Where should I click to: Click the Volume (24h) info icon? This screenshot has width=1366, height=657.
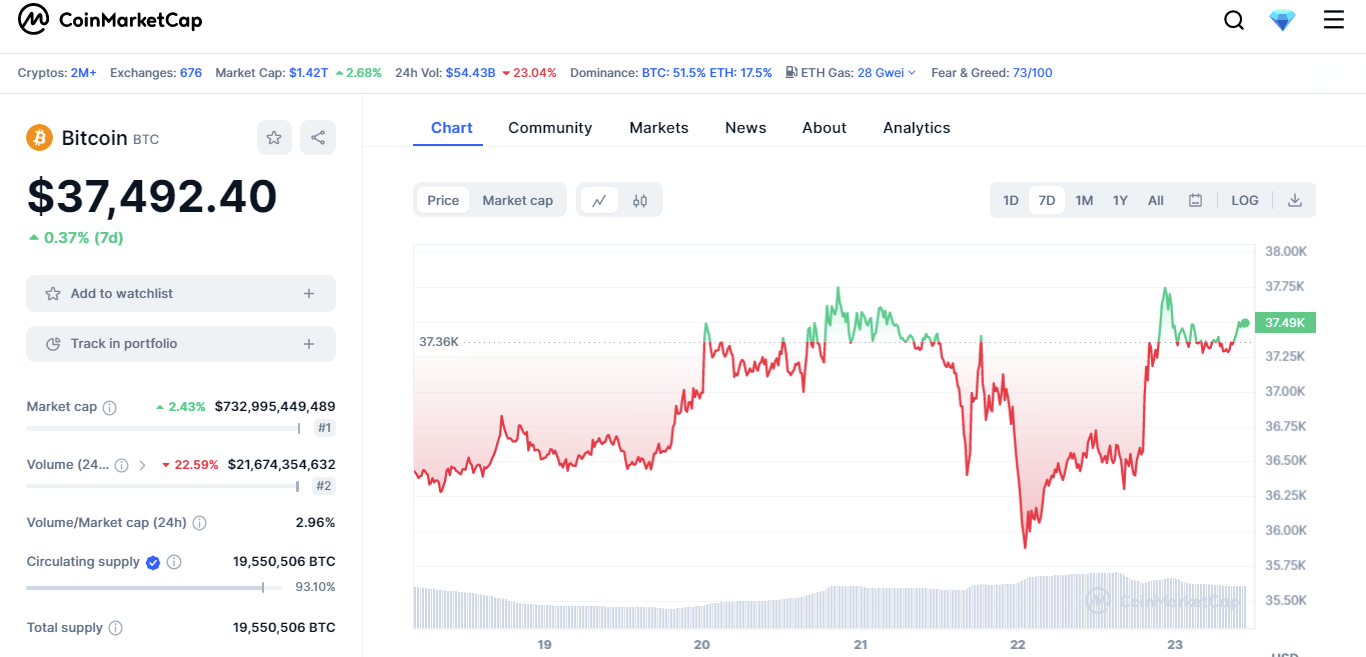coord(121,465)
